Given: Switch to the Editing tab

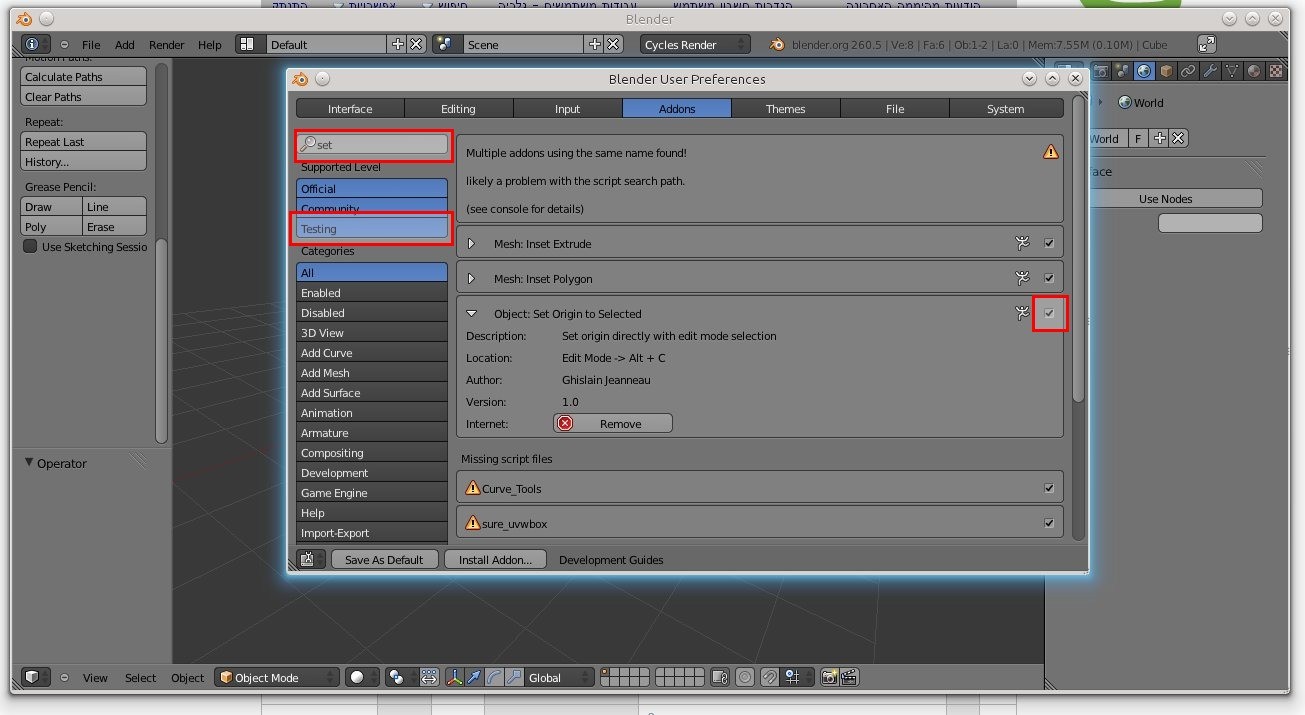Looking at the screenshot, I should pyautogui.click(x=458, y=109).
